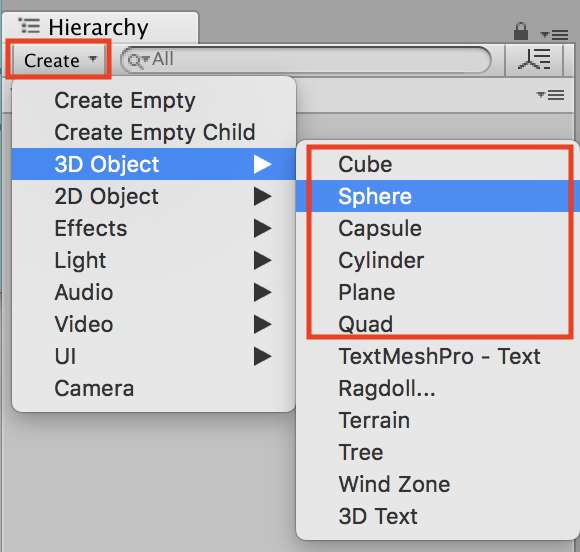The width and height of the screenshot is (580, 552).
Task: Expand the Effects submenu
Action: (154, 228)
